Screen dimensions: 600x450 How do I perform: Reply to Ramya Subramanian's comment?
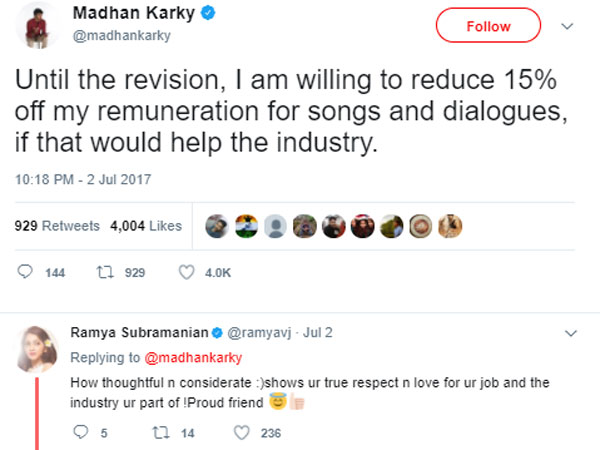coord(82,433)
